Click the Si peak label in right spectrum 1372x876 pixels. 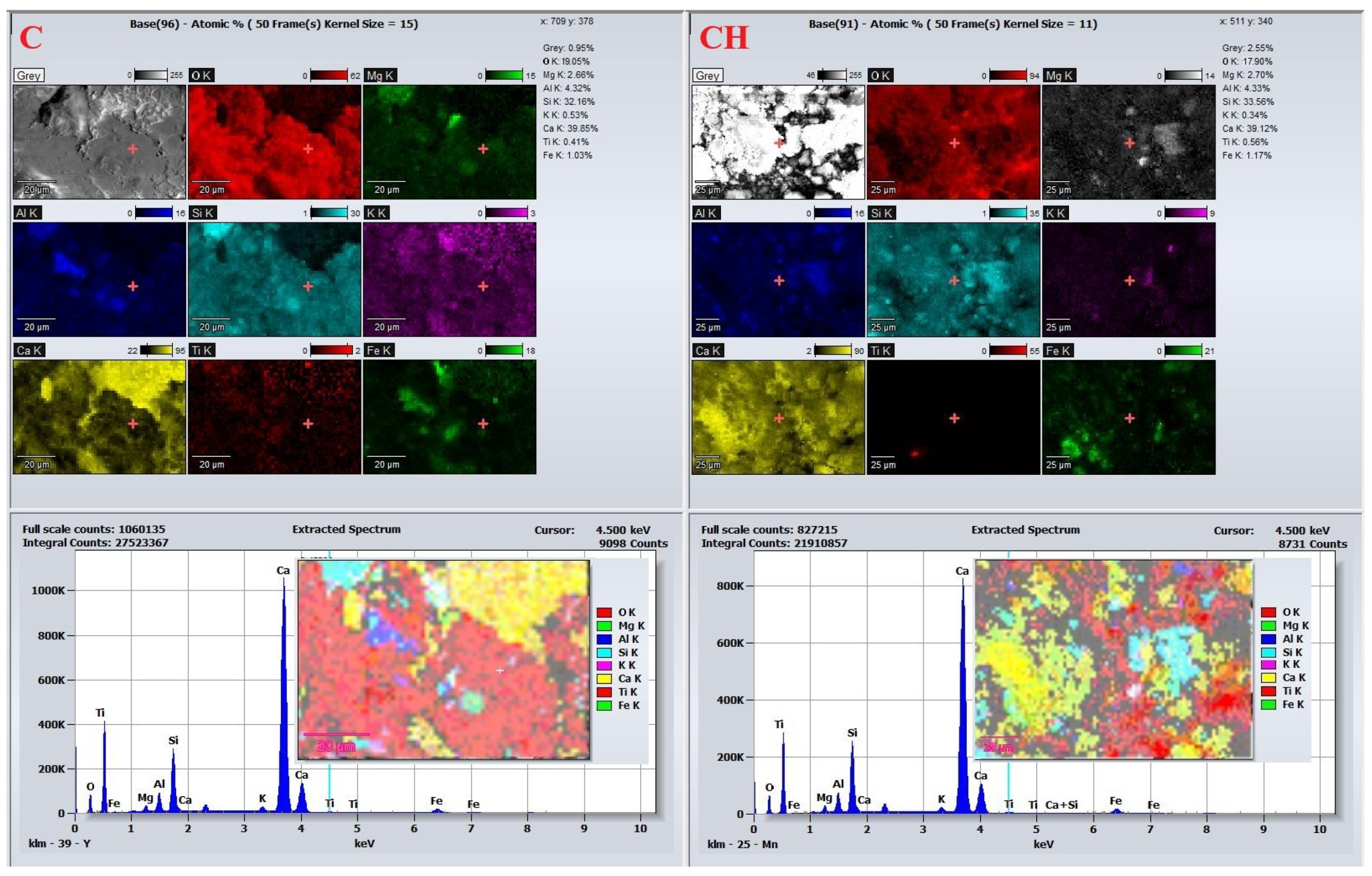click(x=853, y=732)
